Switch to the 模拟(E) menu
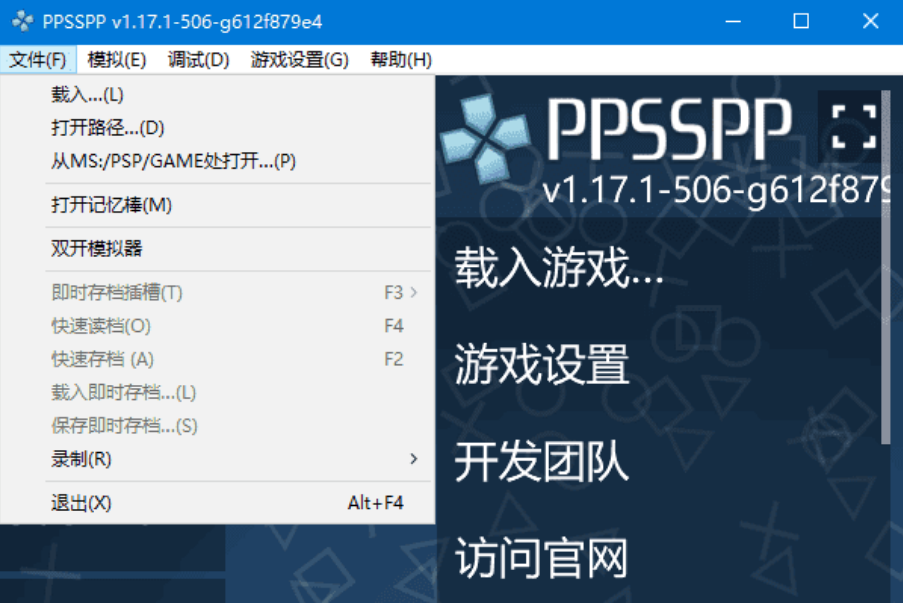The image size is (903, 603). click(x=115, y=59)
